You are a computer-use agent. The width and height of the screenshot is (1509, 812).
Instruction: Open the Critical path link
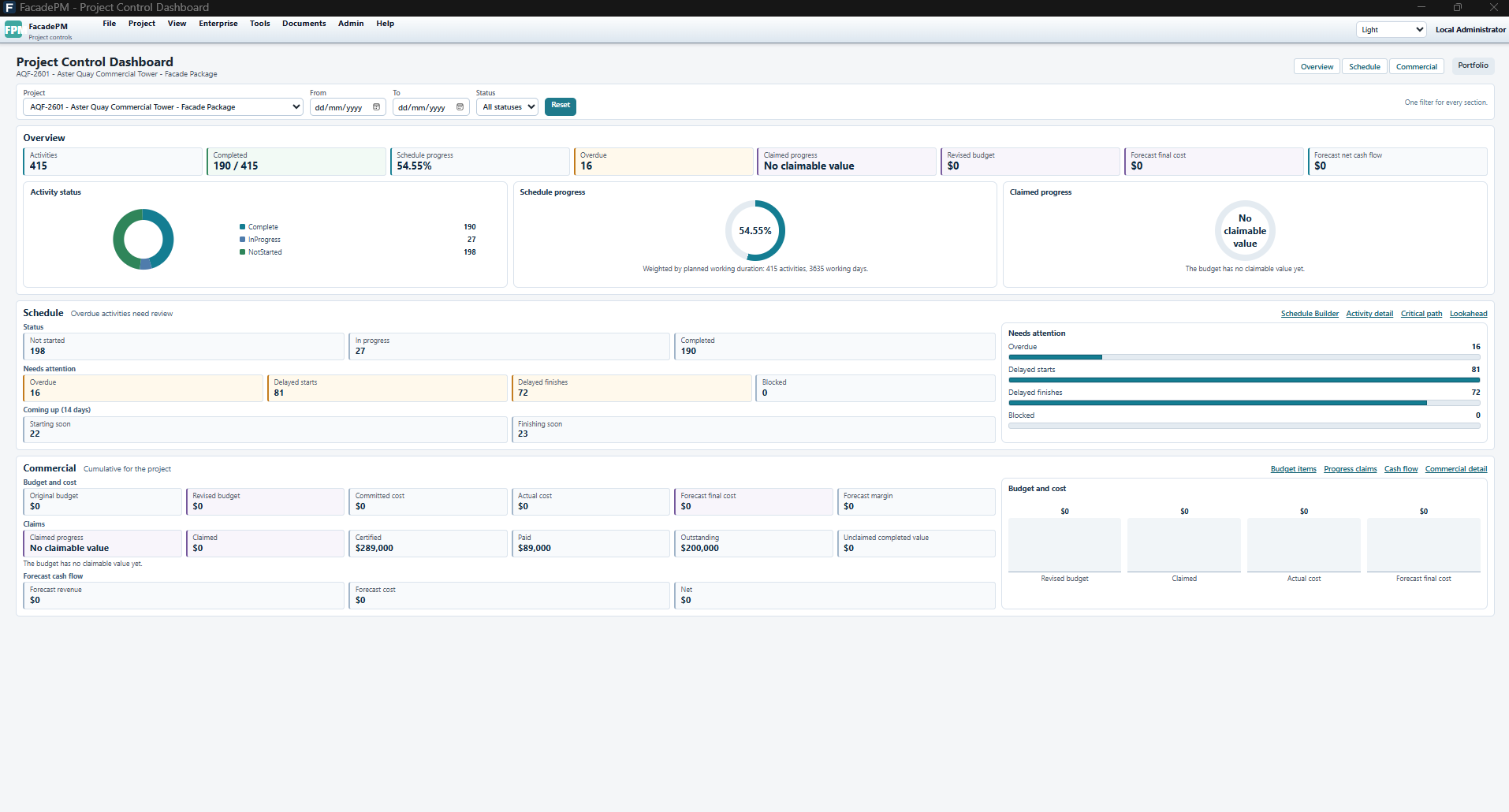1421,314
